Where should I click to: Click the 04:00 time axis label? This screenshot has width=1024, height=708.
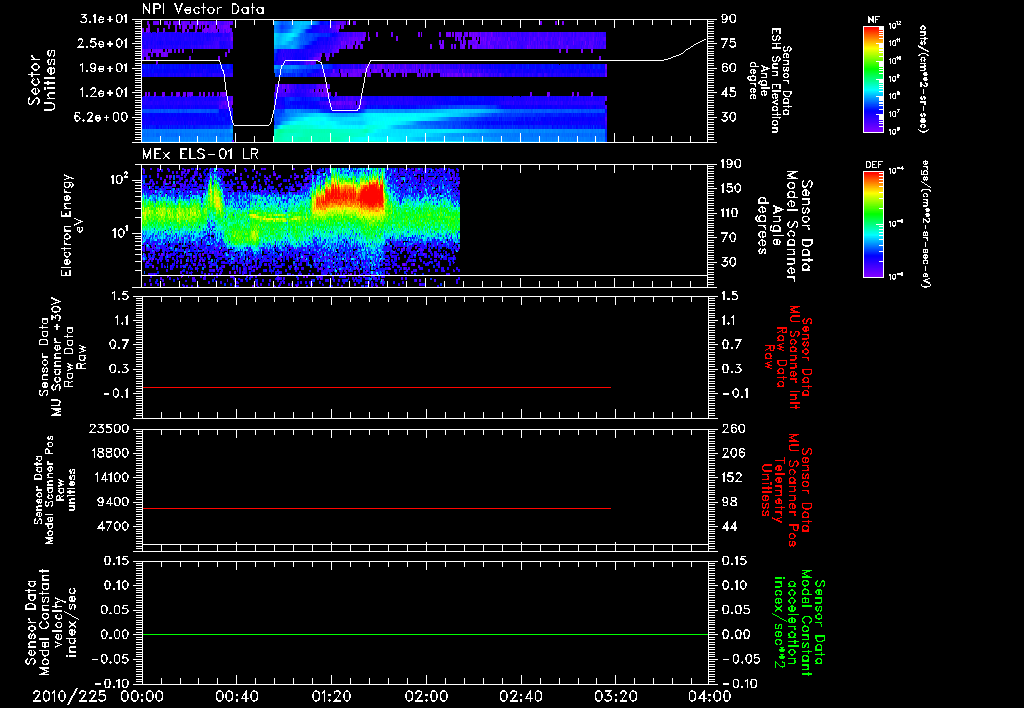pos(709,697)
